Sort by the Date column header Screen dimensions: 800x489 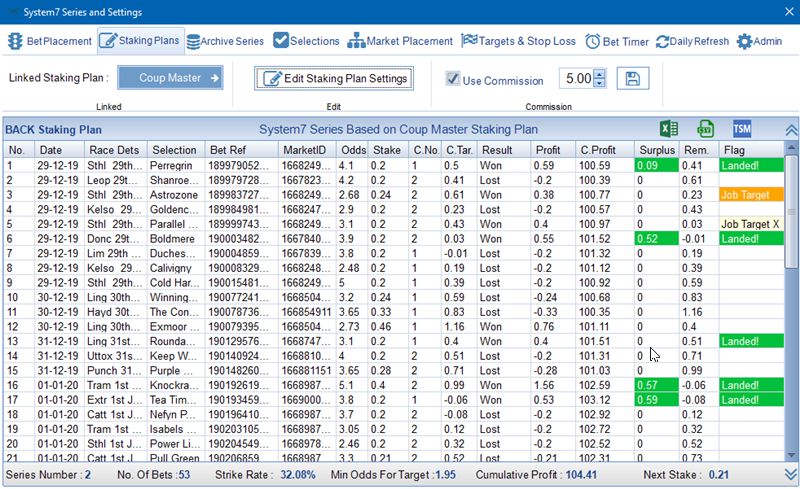[x=59, y=150]
